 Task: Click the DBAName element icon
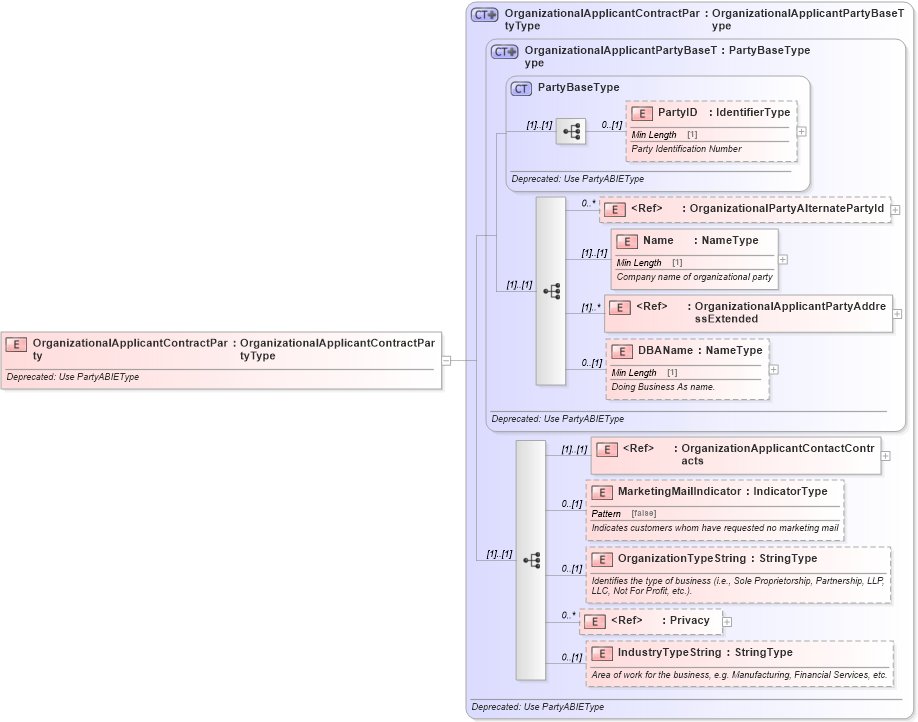click(621, 351)
